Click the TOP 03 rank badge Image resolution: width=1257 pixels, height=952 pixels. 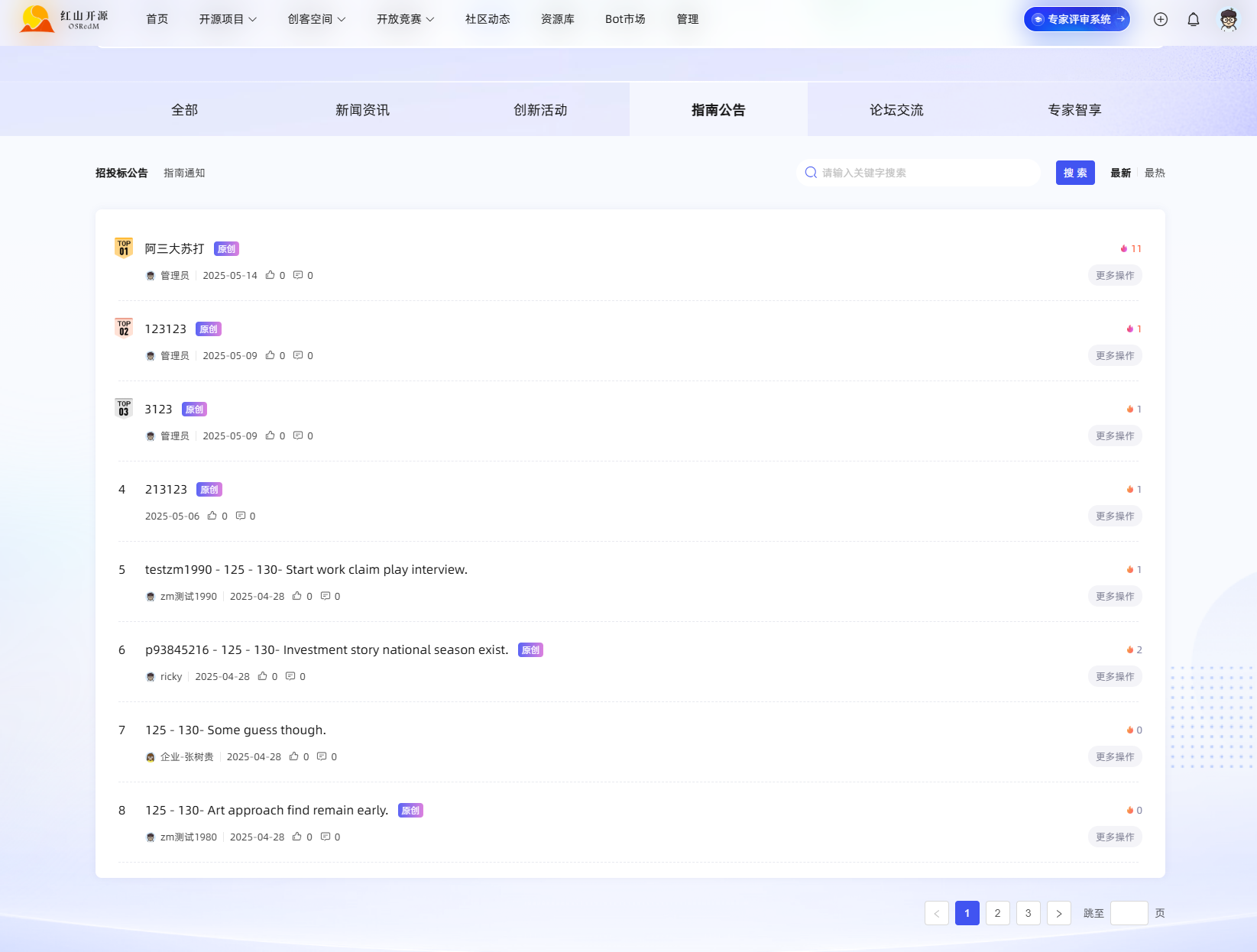124,409
